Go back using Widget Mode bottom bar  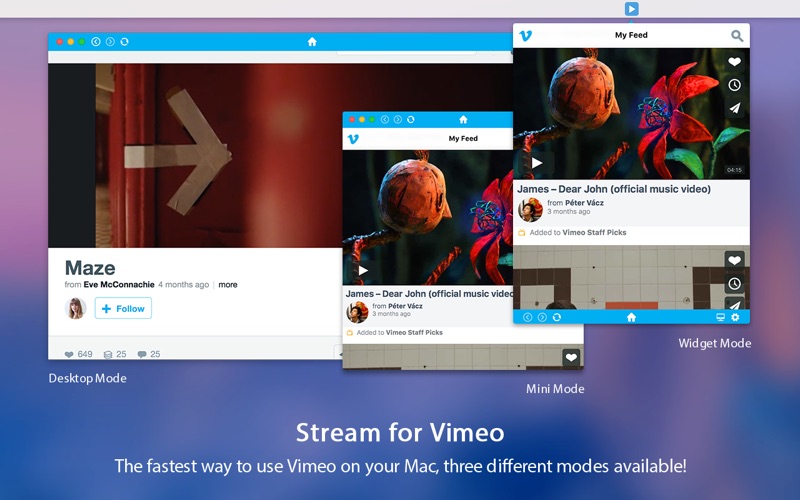[x=528, y=317]
